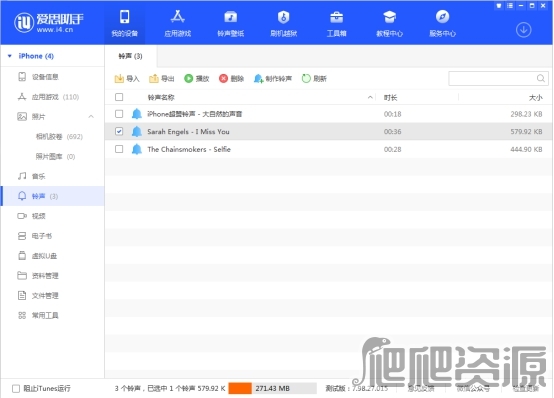The width and height of the screenshot is (554, 398).
Task: Click 导入 import ringtone button
Action: [127, 78]
